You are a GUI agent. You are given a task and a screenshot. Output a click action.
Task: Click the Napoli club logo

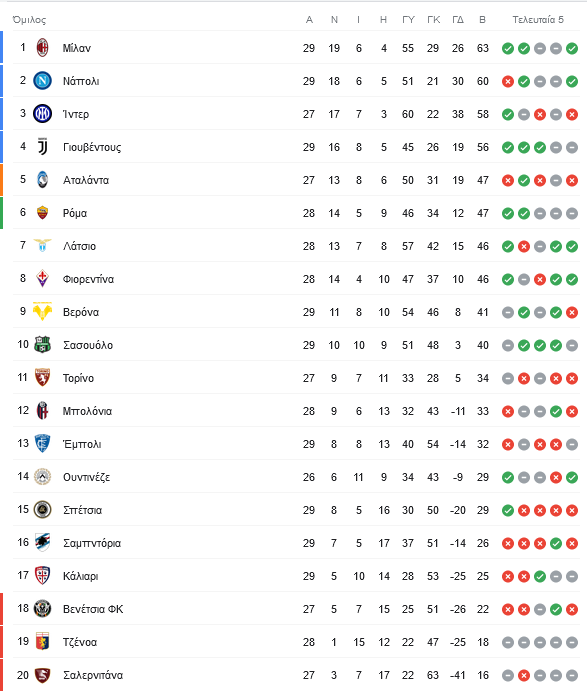(x=42, y=81)
